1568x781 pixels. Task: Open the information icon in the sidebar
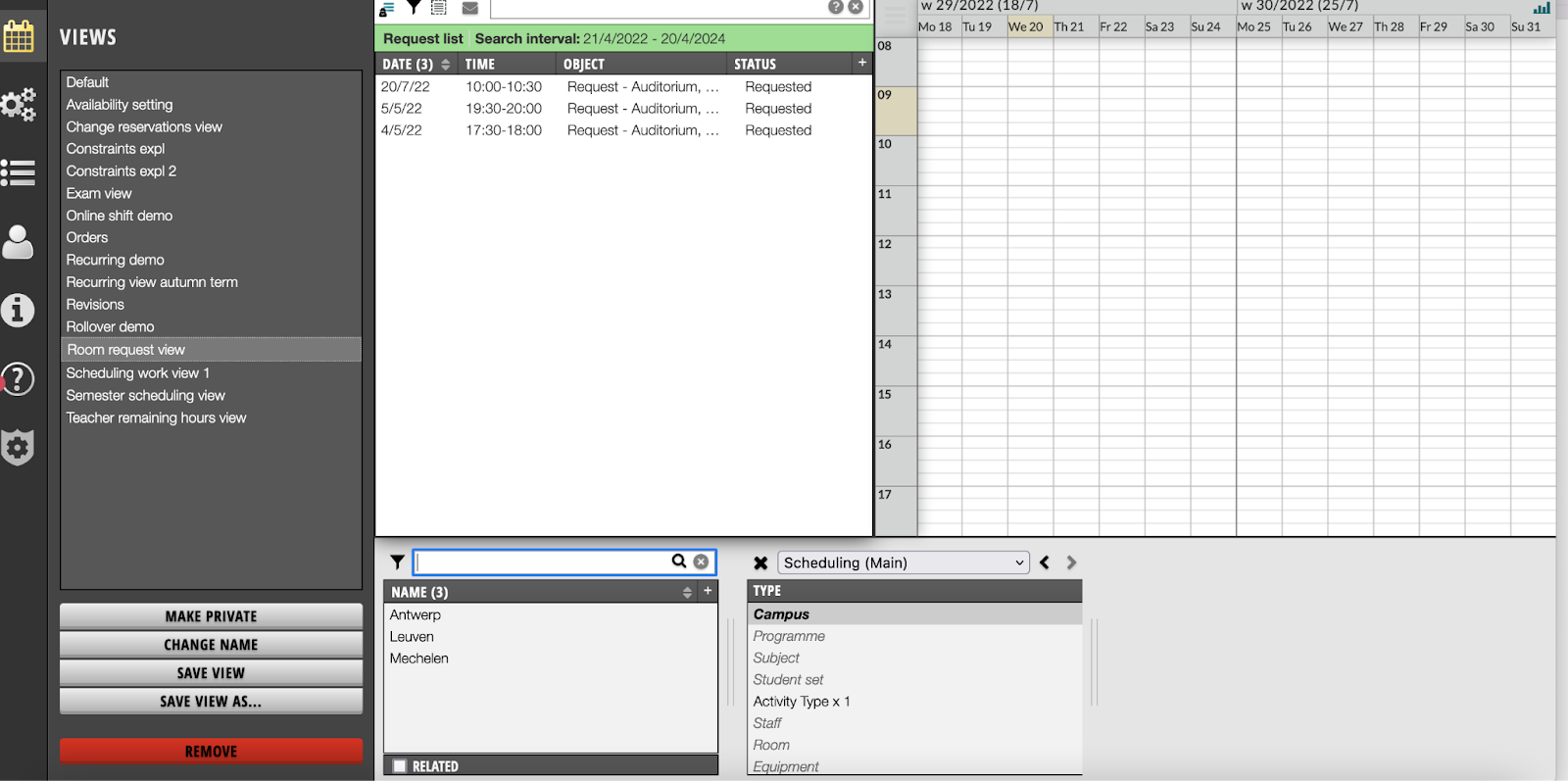coord(18,310)
